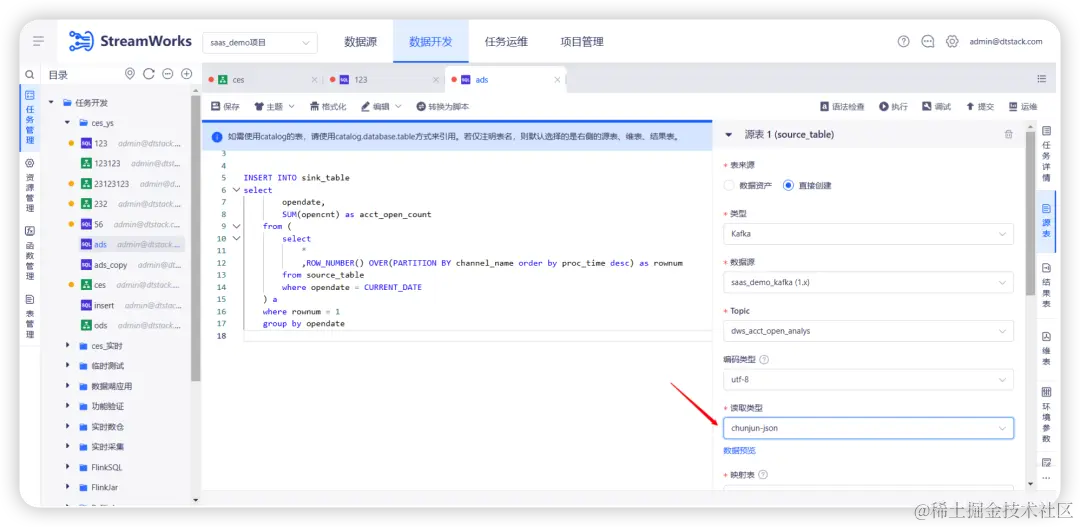Open 环境参数 in the right sidebar
The height and width of the screenshot is (527, 1080).
coord(1046,415)
